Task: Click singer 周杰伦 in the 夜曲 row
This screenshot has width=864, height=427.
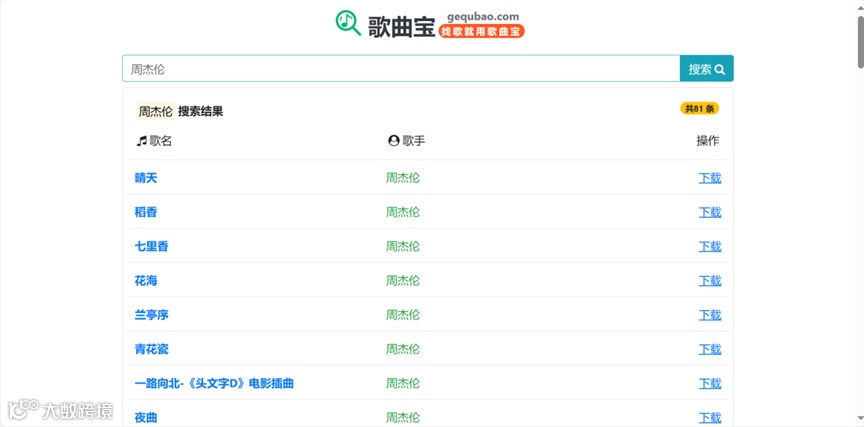Action: point(403,417)
